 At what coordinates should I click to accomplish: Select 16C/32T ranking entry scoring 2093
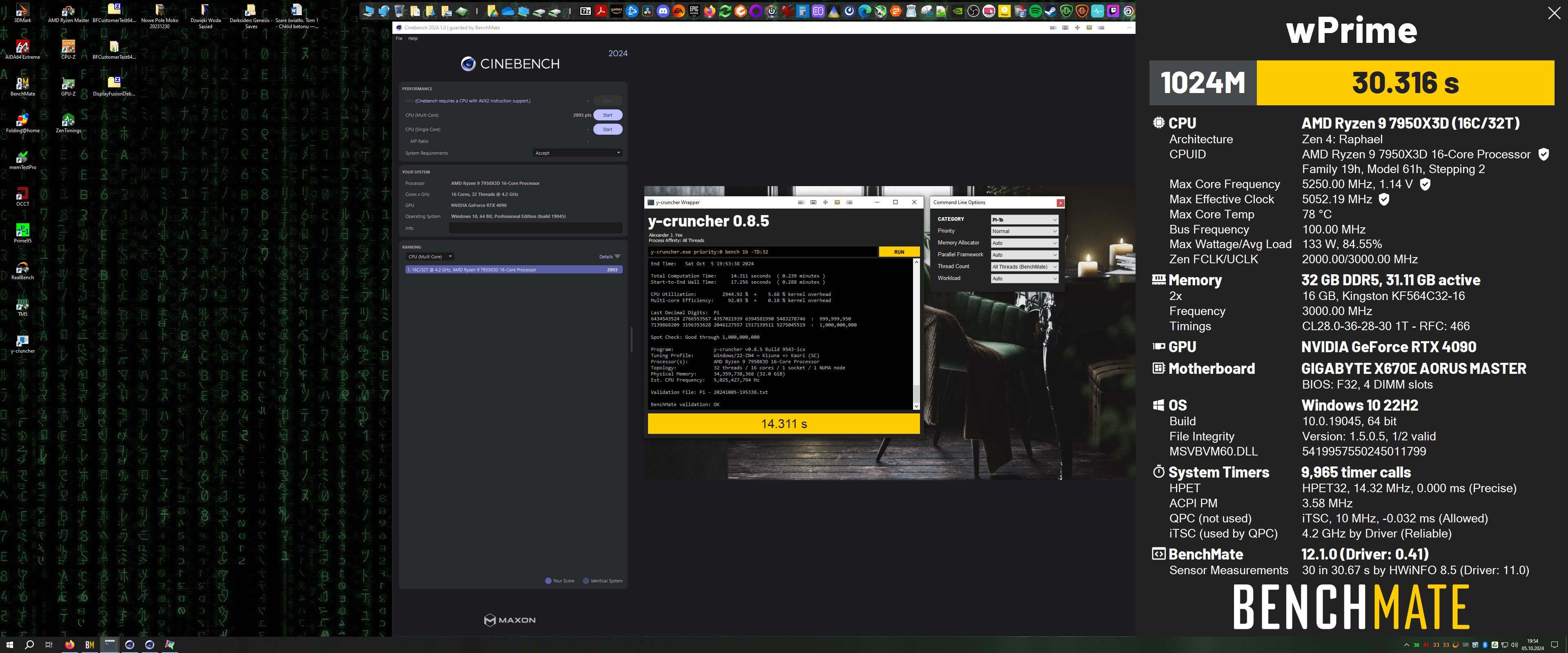point(514,270)
